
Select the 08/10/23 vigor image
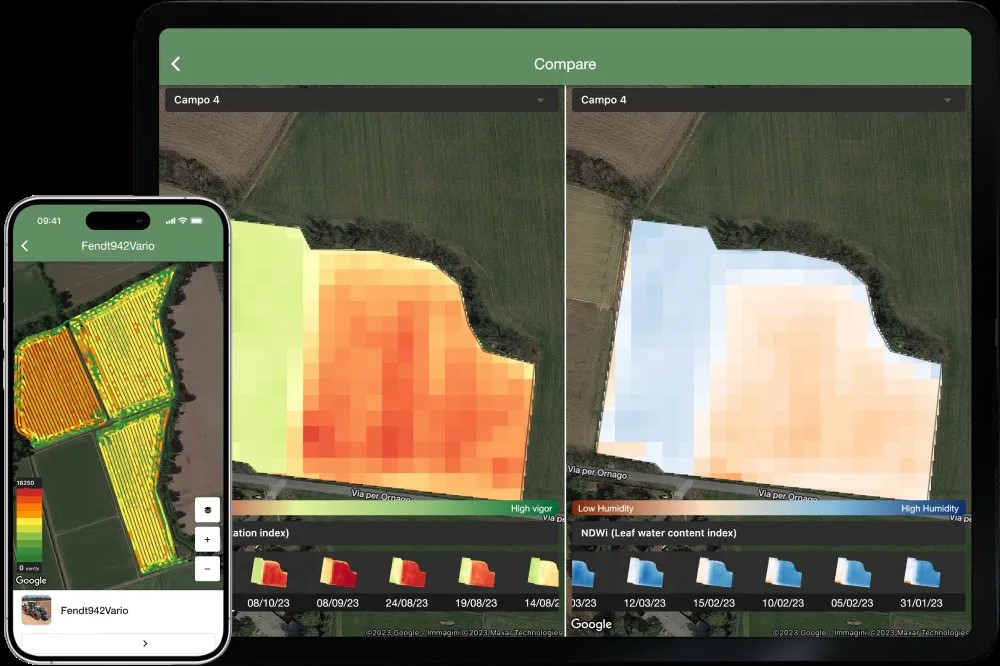(x=271, y=573)
